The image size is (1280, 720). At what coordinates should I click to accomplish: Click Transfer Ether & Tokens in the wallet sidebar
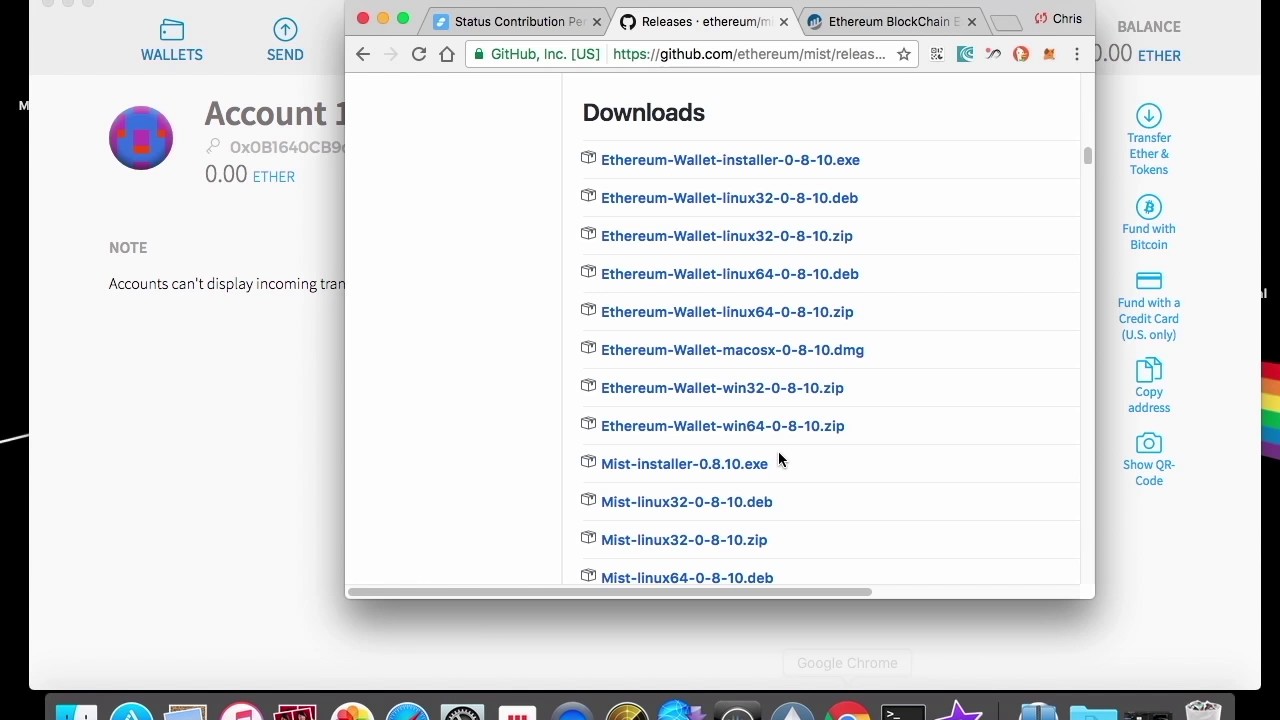click(1149, 140)
